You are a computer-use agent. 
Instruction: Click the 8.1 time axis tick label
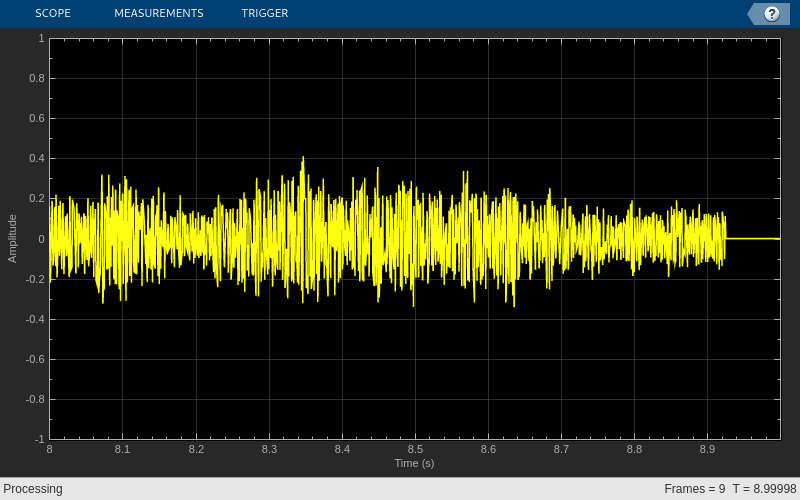[x=122, y=449]
